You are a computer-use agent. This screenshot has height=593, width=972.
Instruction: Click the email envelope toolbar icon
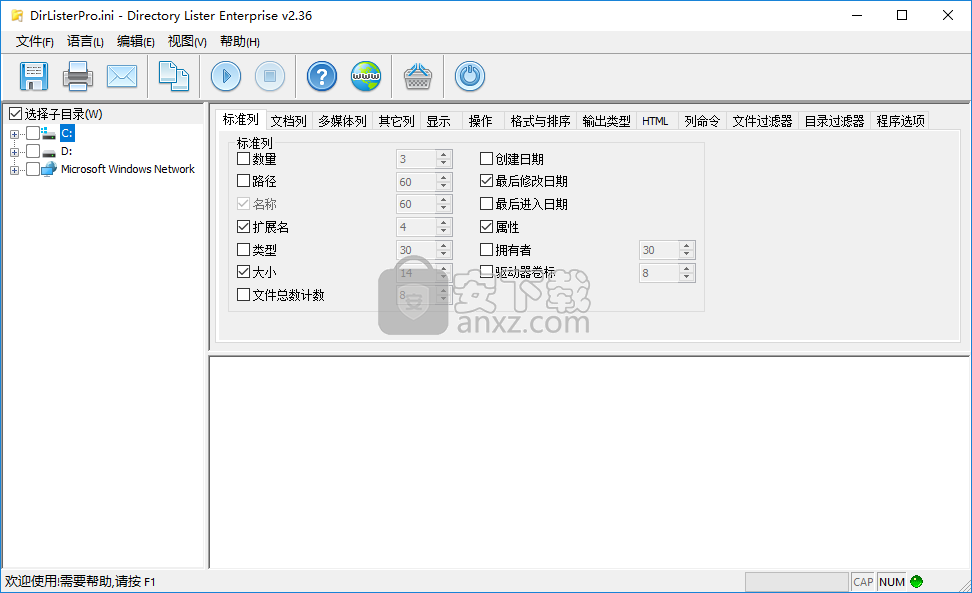pos(121,76)
